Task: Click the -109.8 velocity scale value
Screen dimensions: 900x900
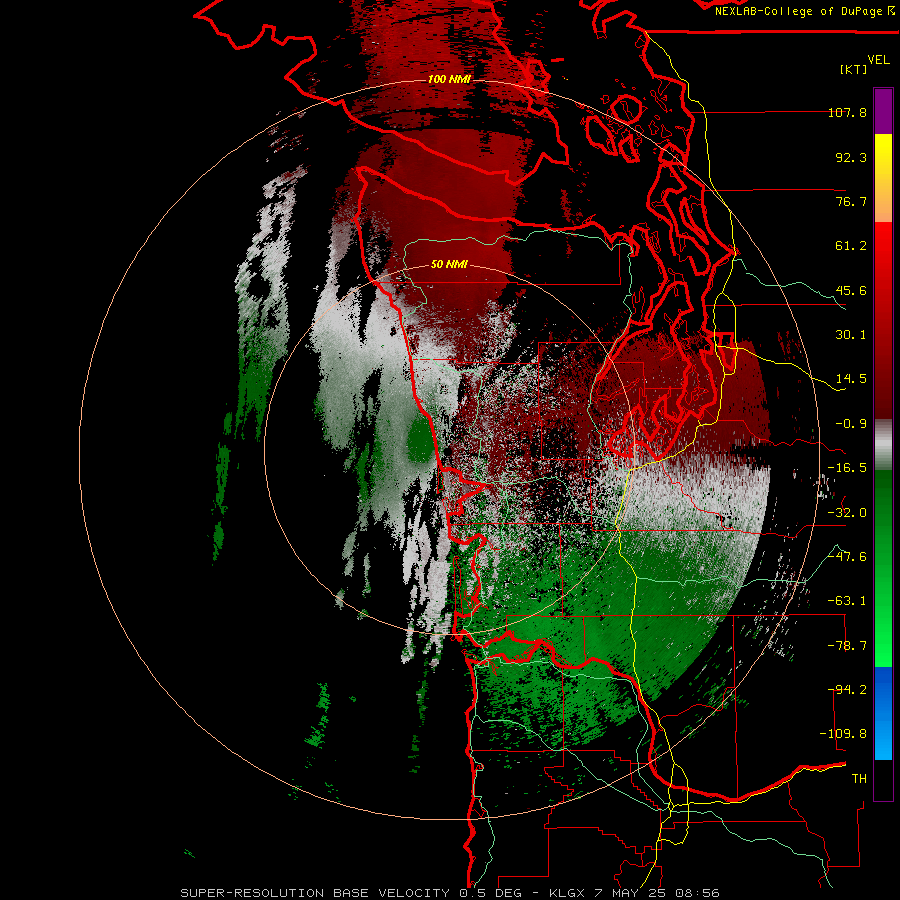Action: point(843,734)
